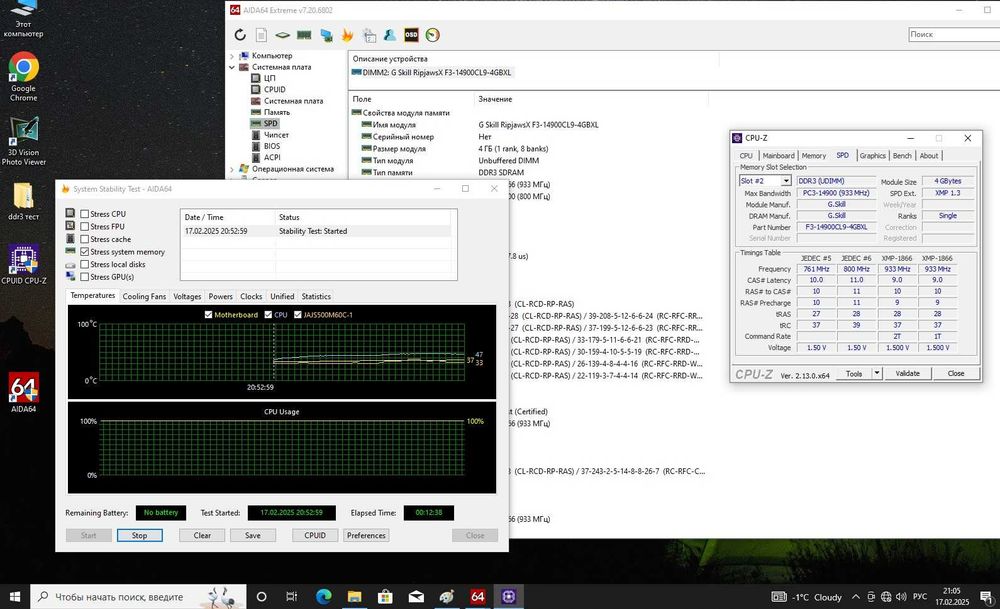Screen dimensions: 1000x609
Task: Click the blue person icon in AIDA64 toolbar
Action: [390, 35]
